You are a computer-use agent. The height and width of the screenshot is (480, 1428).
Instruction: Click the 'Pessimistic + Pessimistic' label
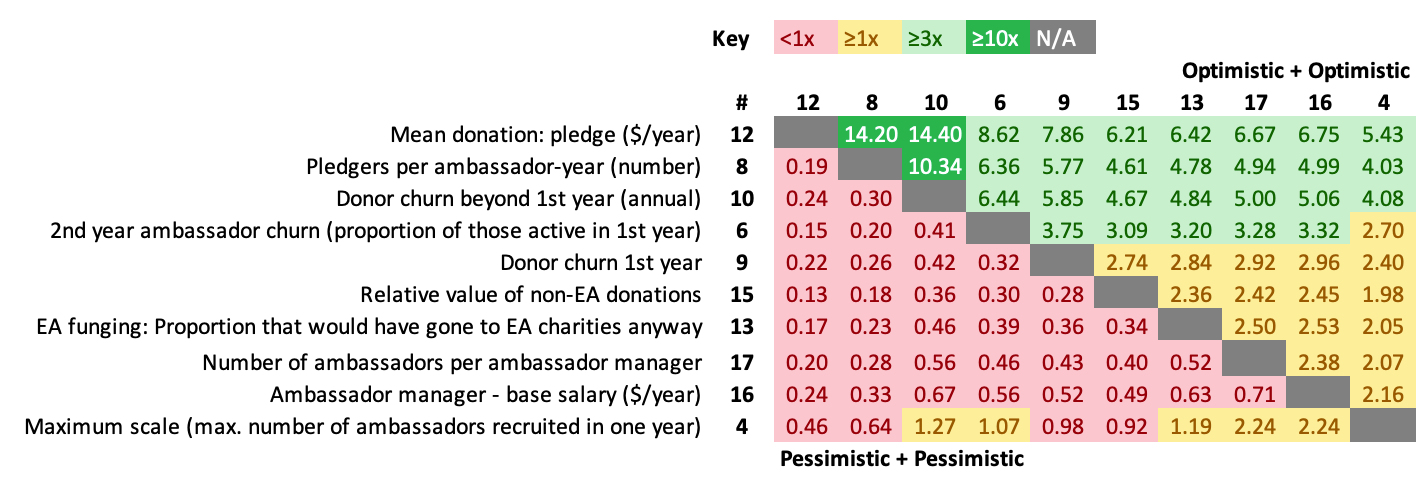pyautogui.click(x=901, y=459)
